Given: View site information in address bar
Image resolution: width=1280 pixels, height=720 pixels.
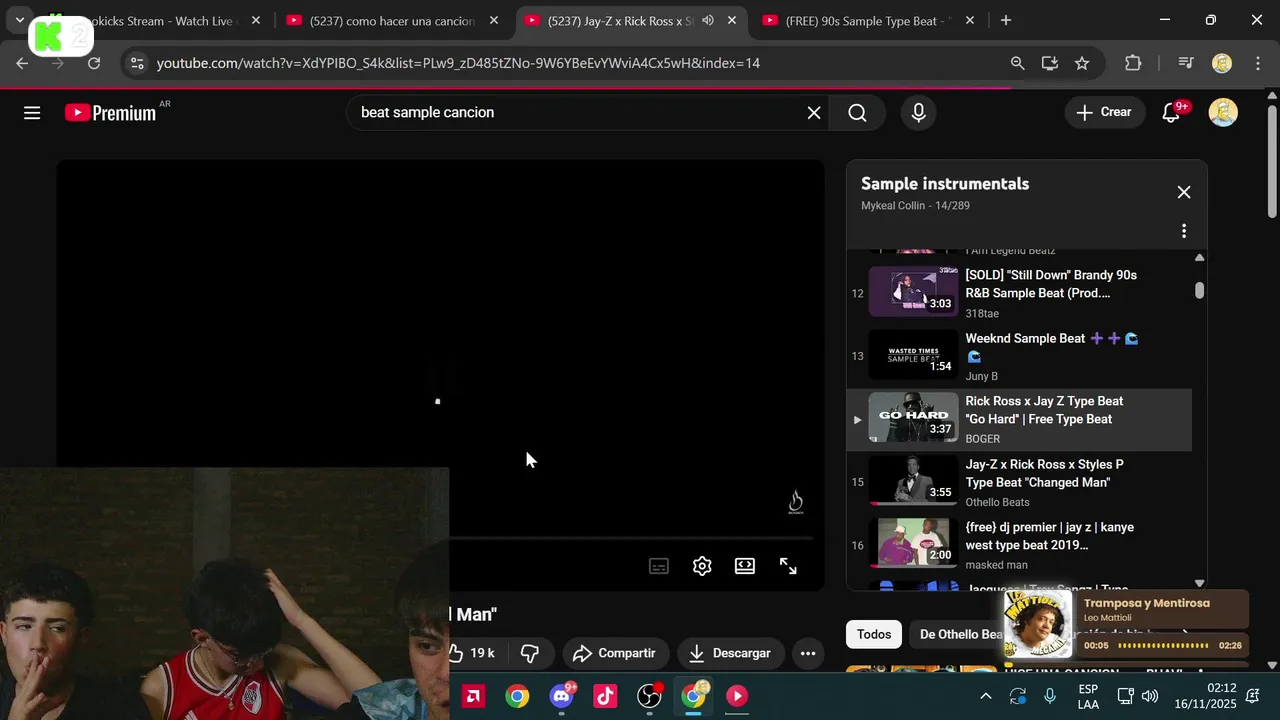Looking at the screenshot, I should click(x=137, y=63).
